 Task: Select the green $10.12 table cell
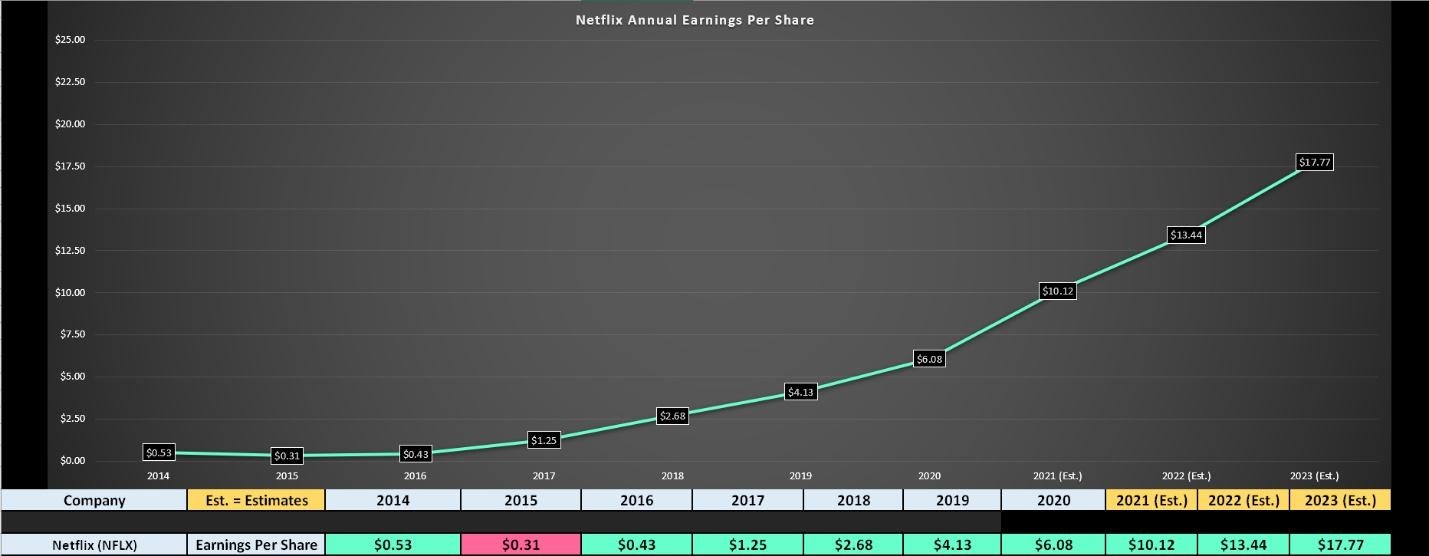(x=1151, y=545)
